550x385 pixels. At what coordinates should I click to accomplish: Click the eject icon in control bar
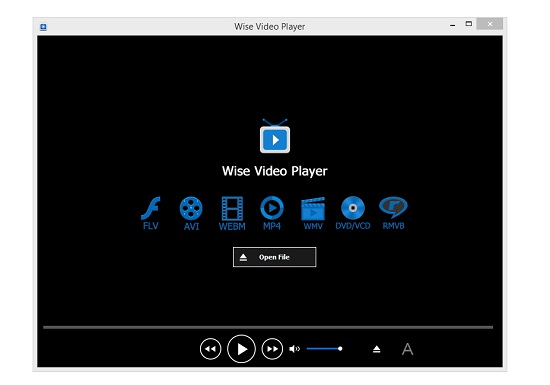coord(376,349)
